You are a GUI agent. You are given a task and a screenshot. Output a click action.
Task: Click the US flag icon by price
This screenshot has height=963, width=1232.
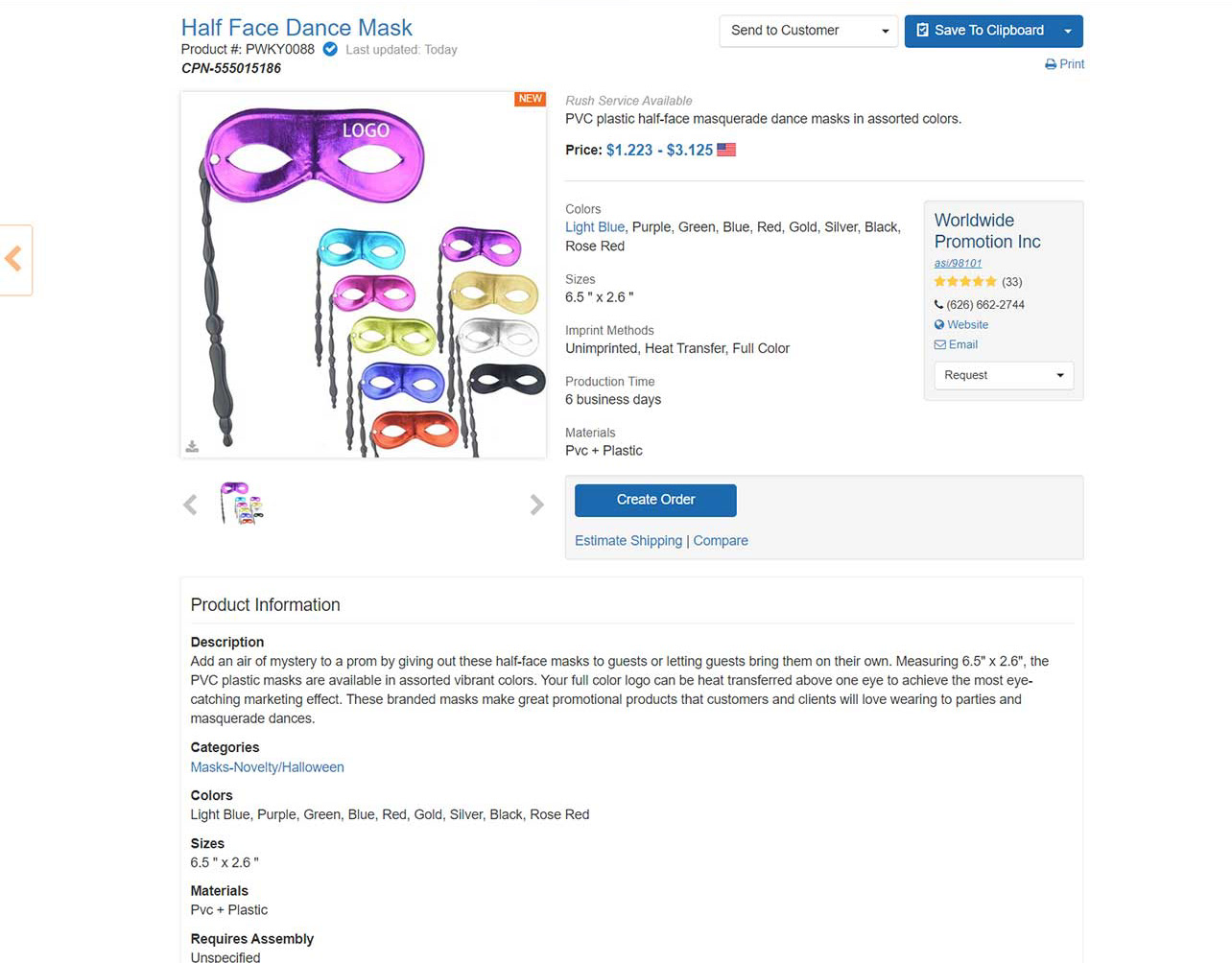coord(726,150)
